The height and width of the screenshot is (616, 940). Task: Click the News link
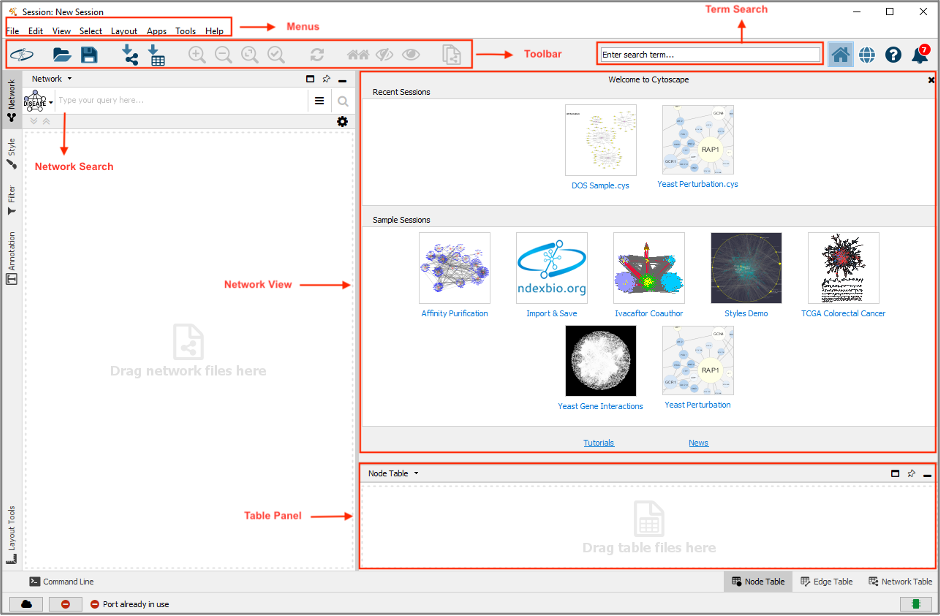coord(698,443)
